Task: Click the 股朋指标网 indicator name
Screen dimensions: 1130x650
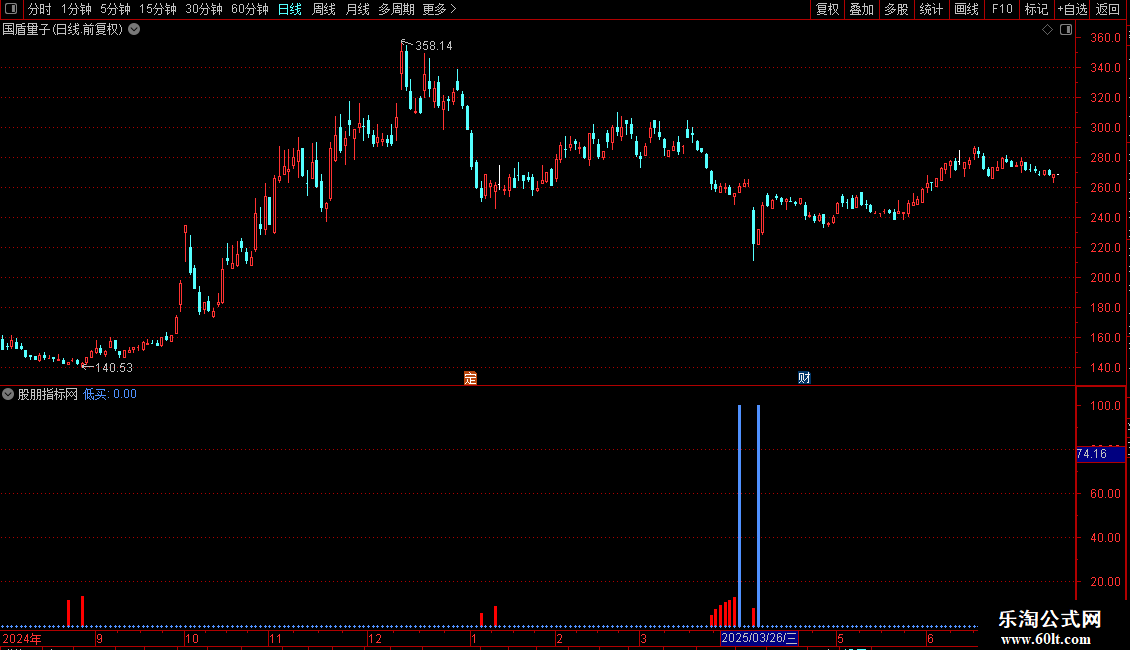Action: pos(48,394)
